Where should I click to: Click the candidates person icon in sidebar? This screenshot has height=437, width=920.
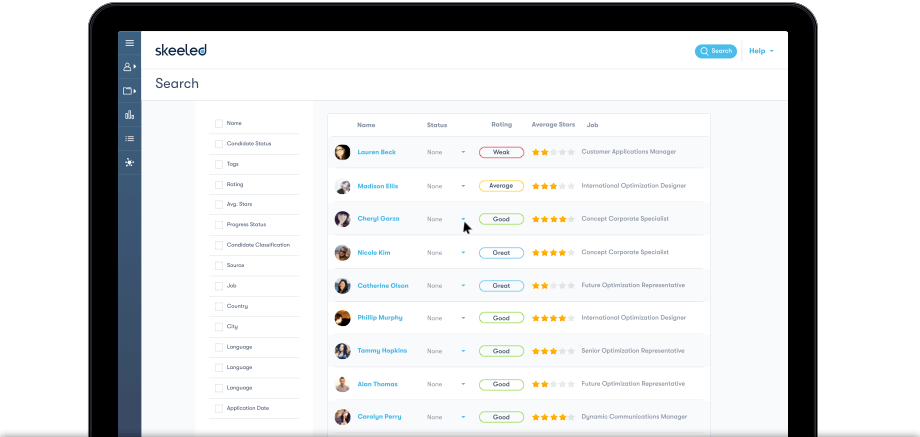[x=129, y=67]
